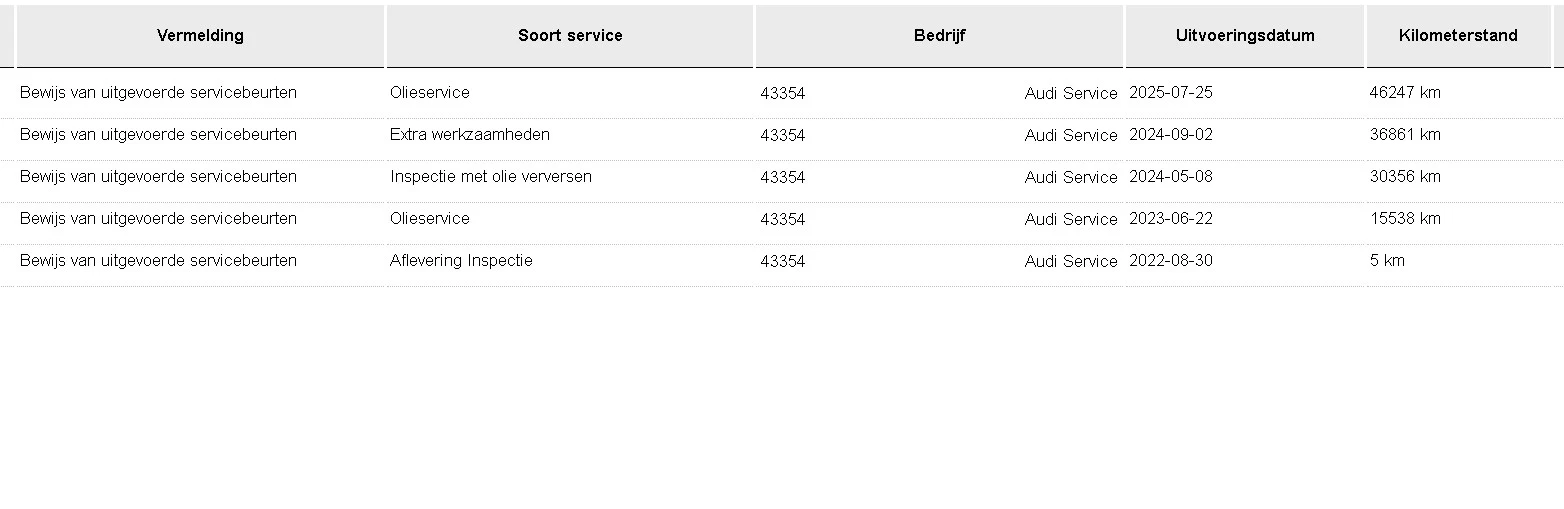Select the 5 km mileage entry
The height and width of the screenshot is (509, 1564).
click(1387, 261)
